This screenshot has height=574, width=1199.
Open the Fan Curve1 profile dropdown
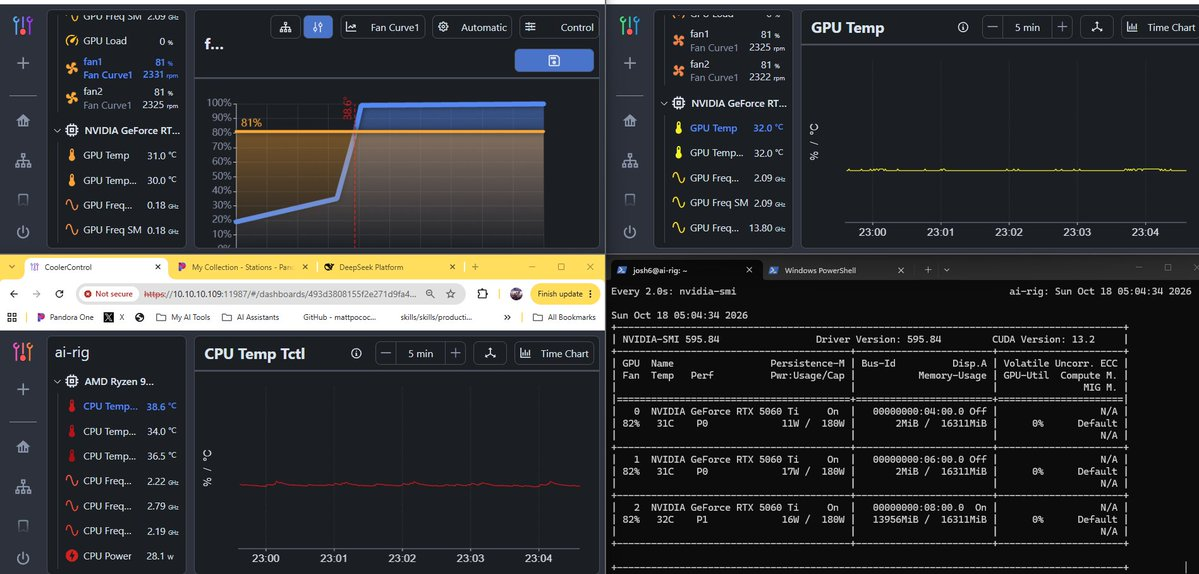(382, 27)
